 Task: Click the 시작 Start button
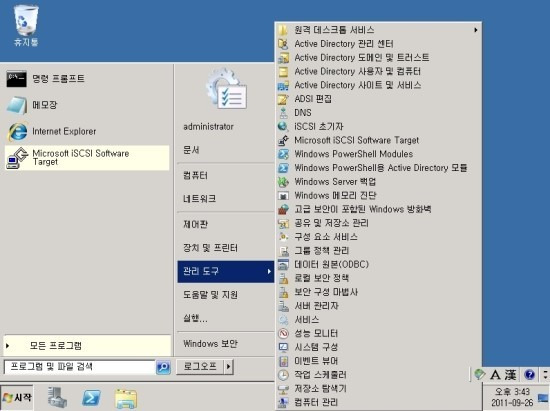click(x=17, y=398)
